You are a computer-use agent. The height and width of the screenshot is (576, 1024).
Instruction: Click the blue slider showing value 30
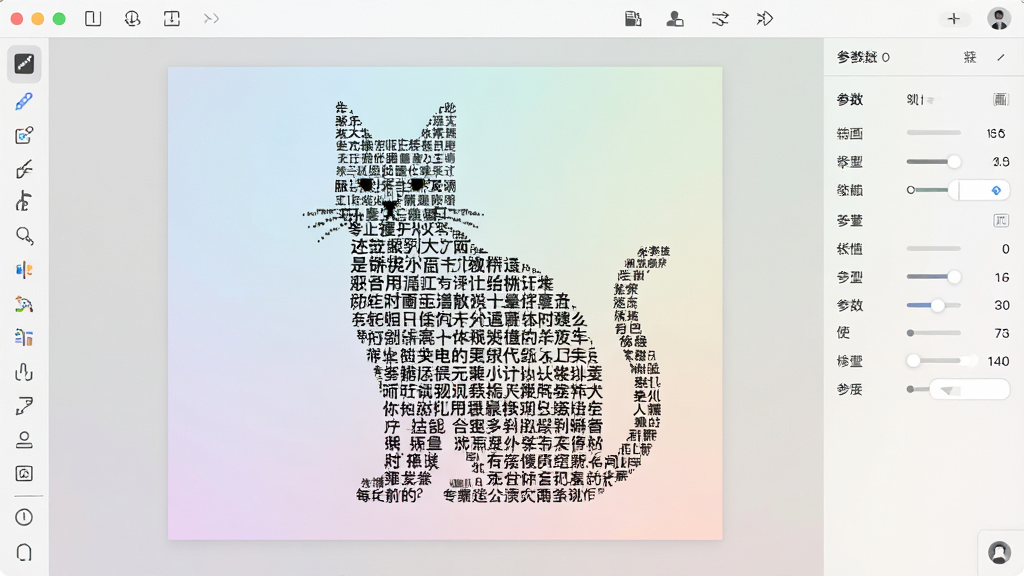pos(933,305)
